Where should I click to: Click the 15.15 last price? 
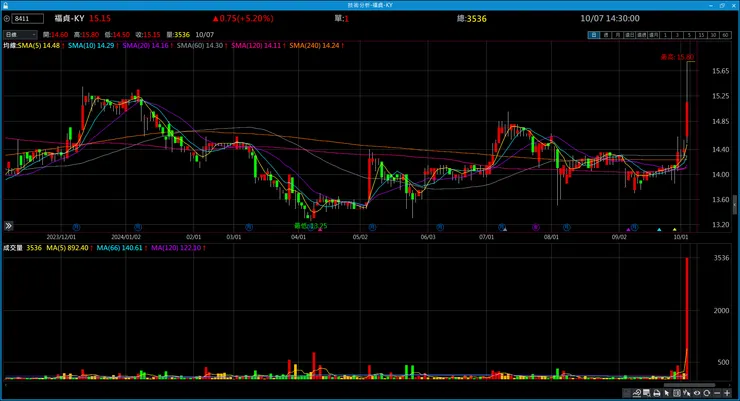click(100, 18)
